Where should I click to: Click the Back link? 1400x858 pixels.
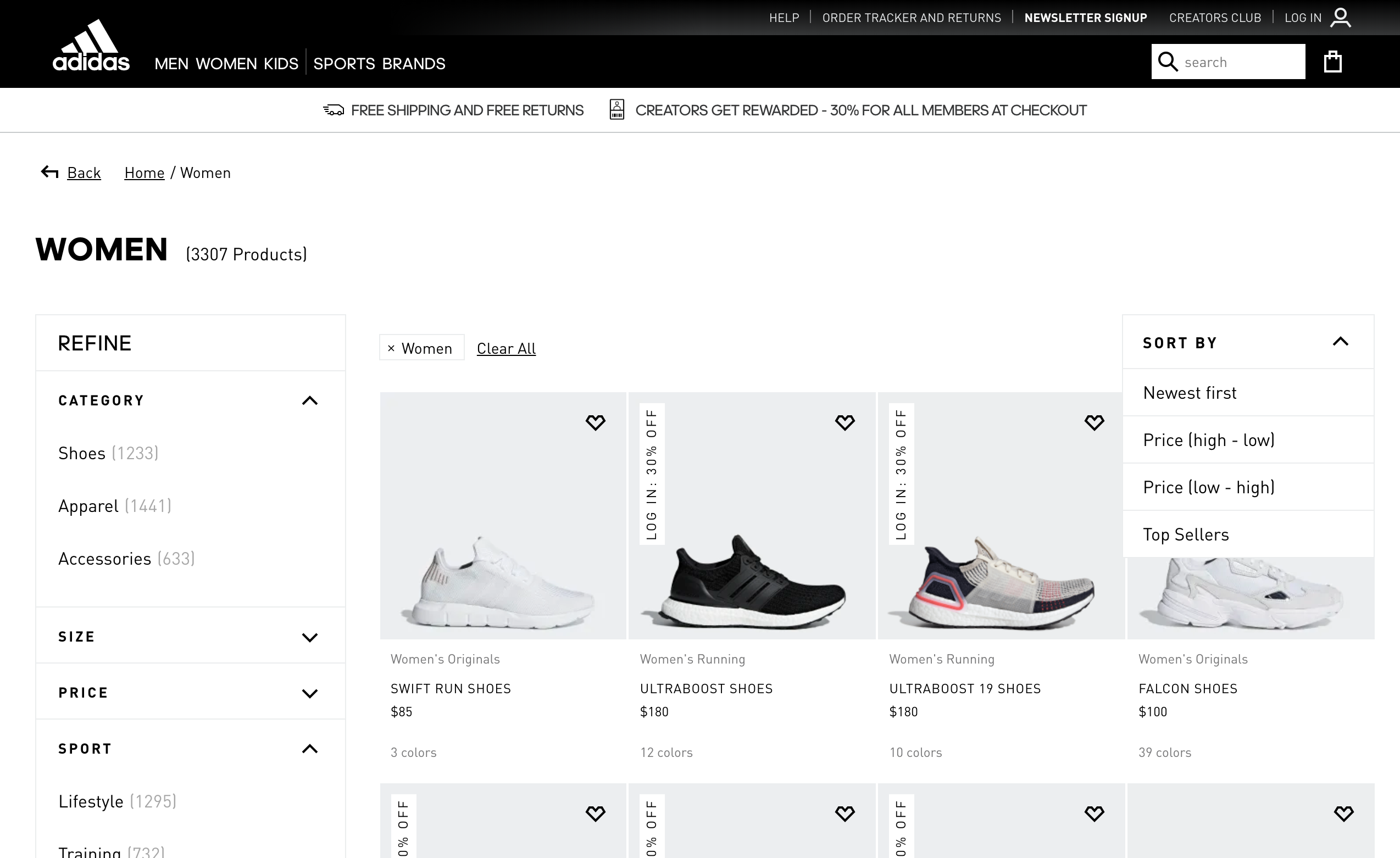point(84,172)
